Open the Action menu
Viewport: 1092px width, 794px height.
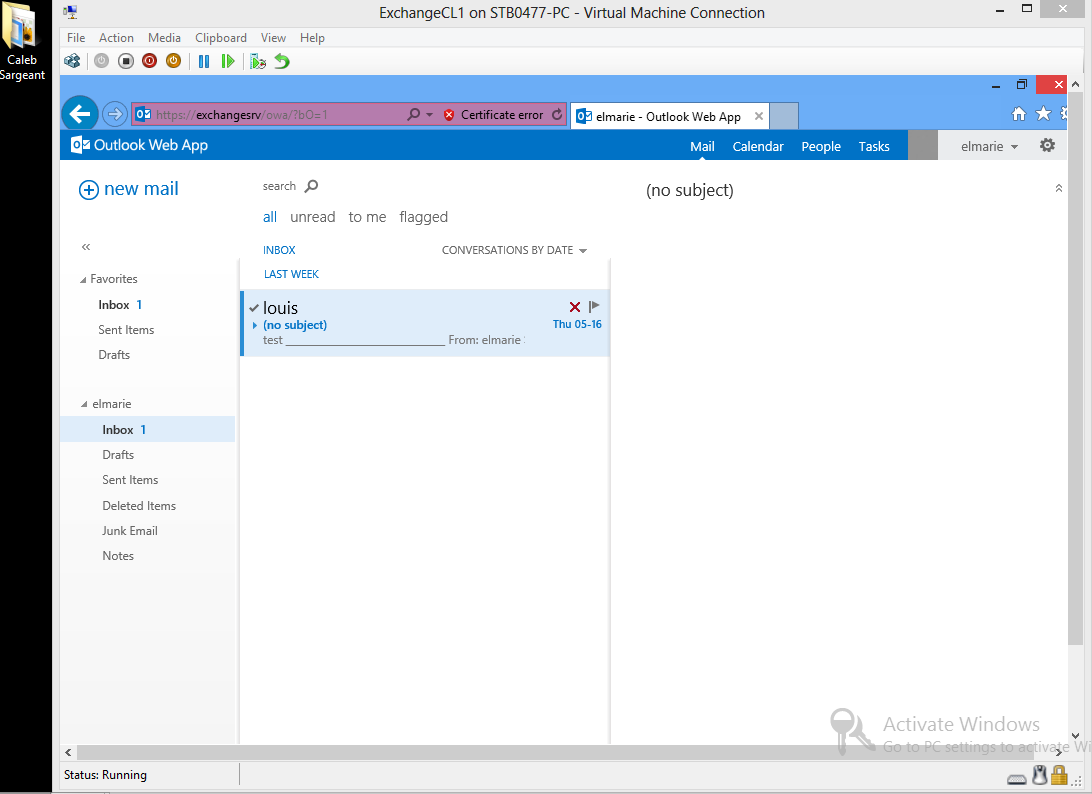click(x=116, y=38)
